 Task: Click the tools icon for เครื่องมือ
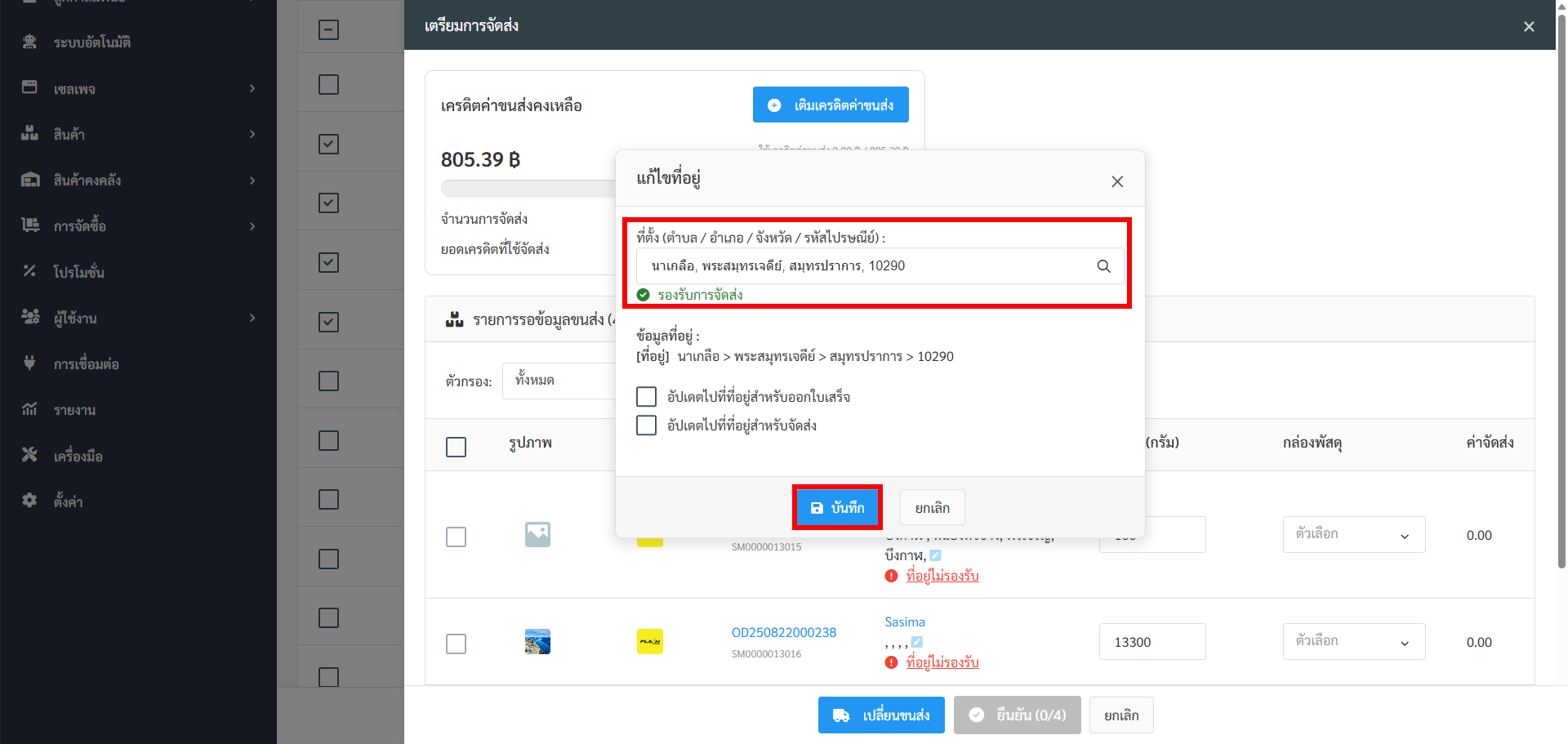click(29, 455)
